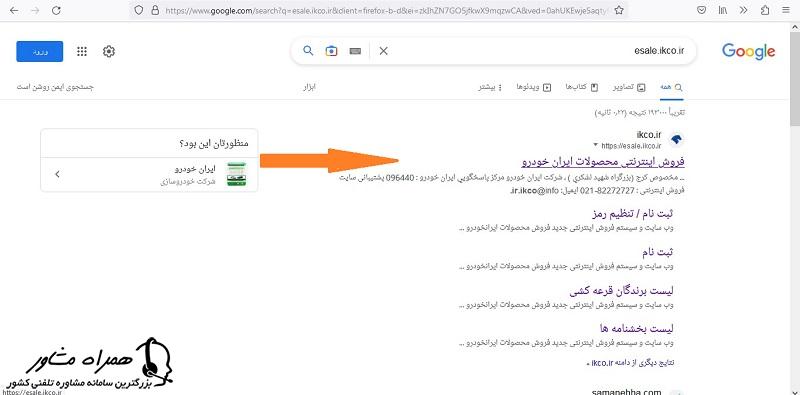Click the ikco.ir site name text
This screenshot has width=800, height=395.
(648, 135)
